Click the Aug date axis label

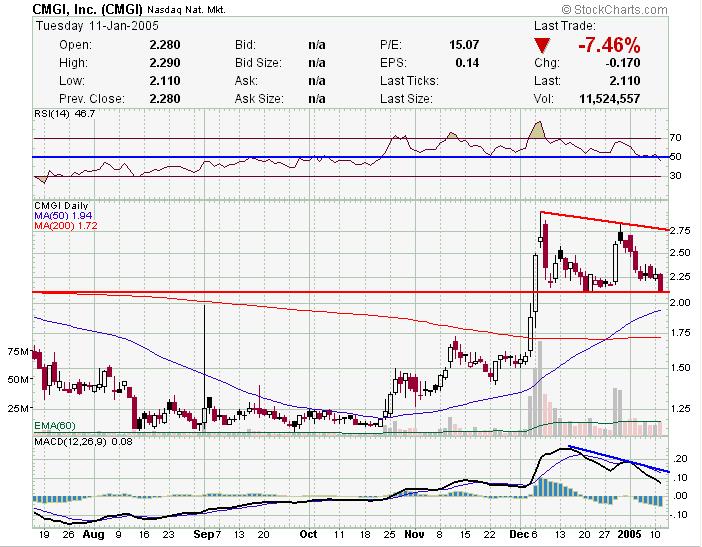tap(94, 534)
